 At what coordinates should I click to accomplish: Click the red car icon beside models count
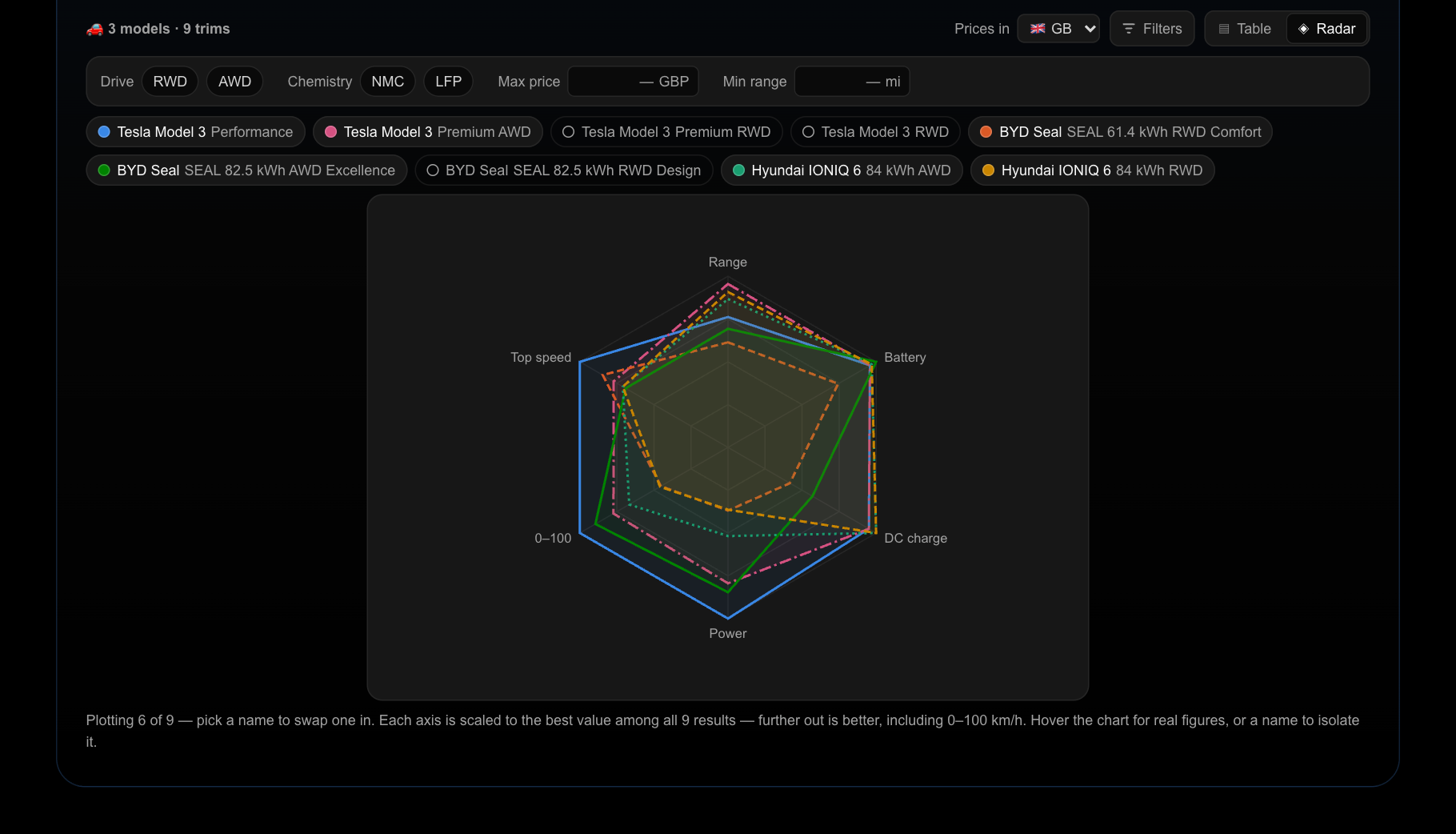(x=94, y=29)
